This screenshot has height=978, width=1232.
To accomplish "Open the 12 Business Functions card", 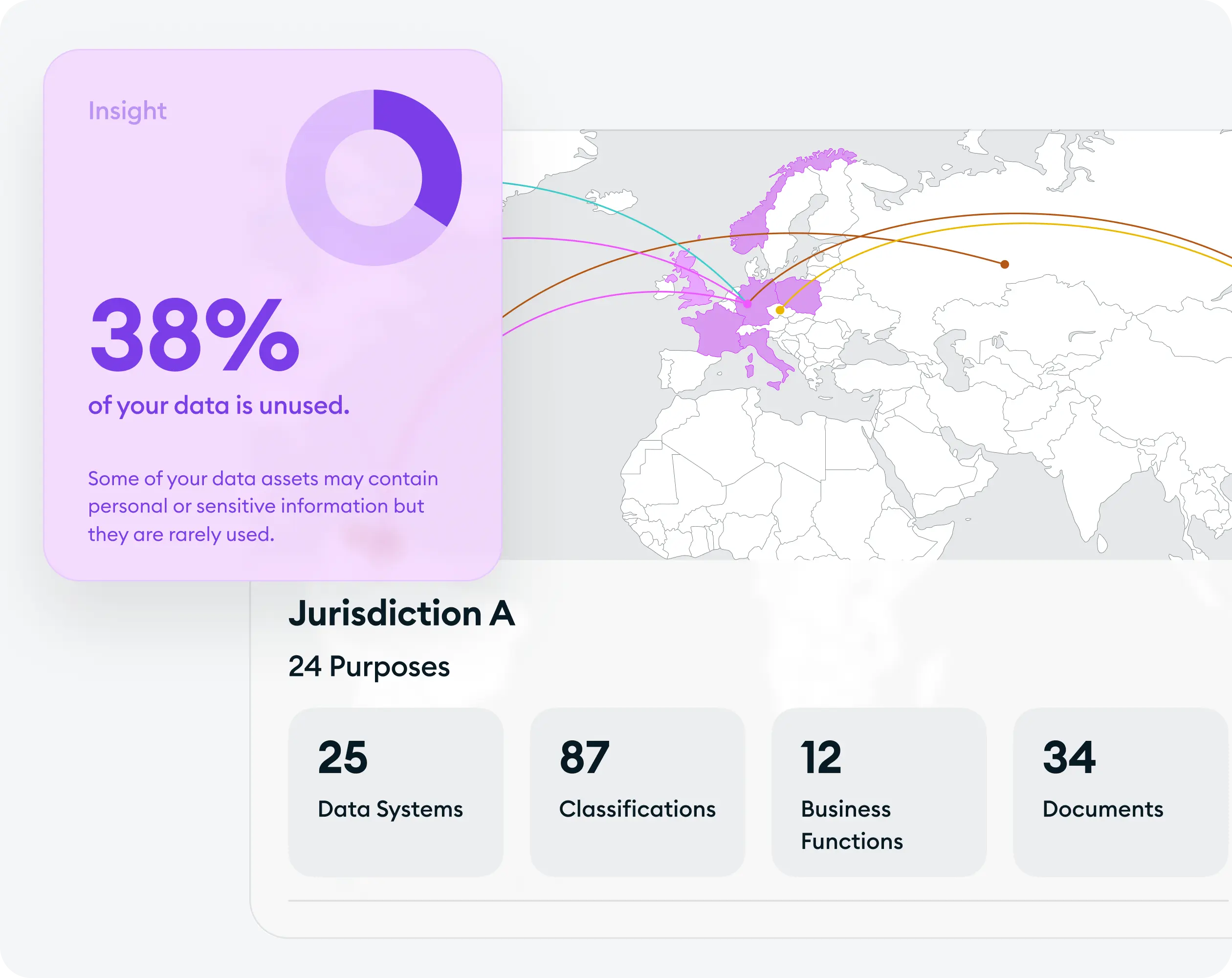I will 879,792.
